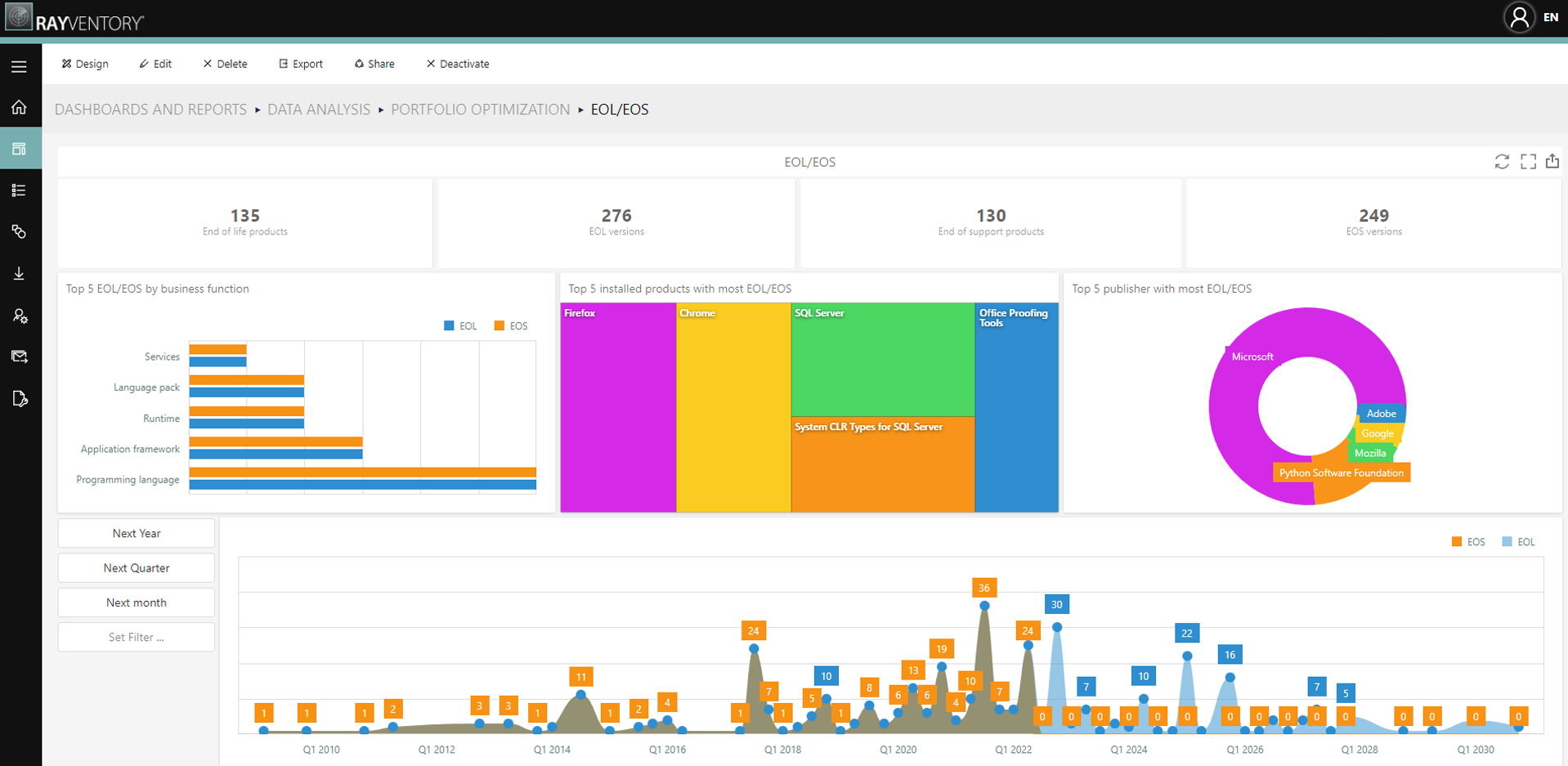Open the Set Filter field
Viewport: 1568px width, 766px height.
tap(137, 637)
